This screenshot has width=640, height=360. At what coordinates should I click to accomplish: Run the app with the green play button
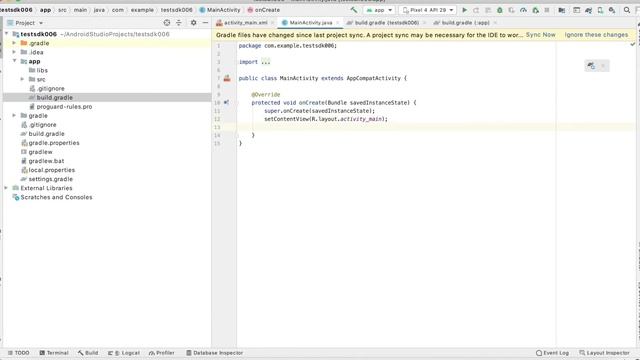tap(464, 10)
